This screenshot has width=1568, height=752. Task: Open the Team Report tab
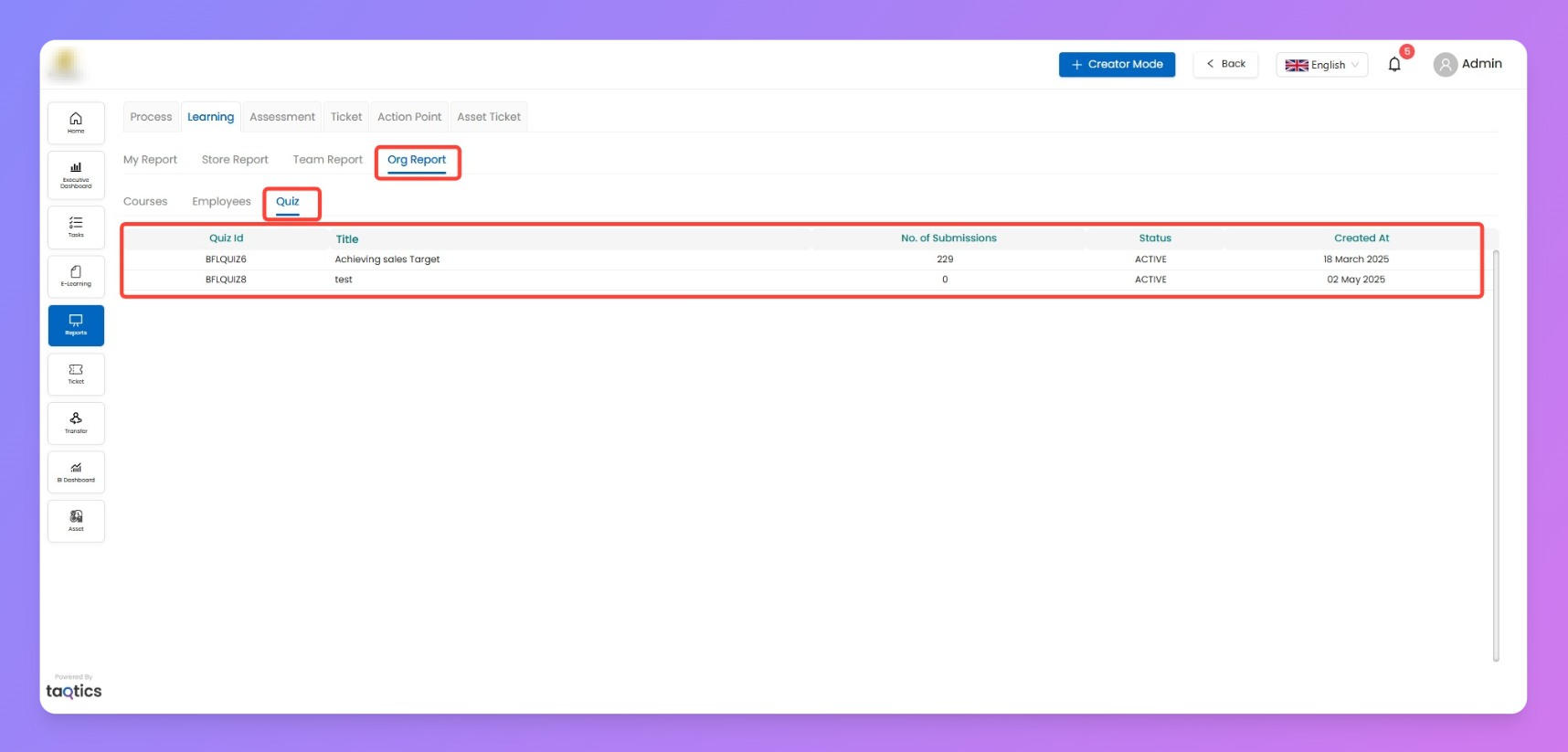coord(327,160)
